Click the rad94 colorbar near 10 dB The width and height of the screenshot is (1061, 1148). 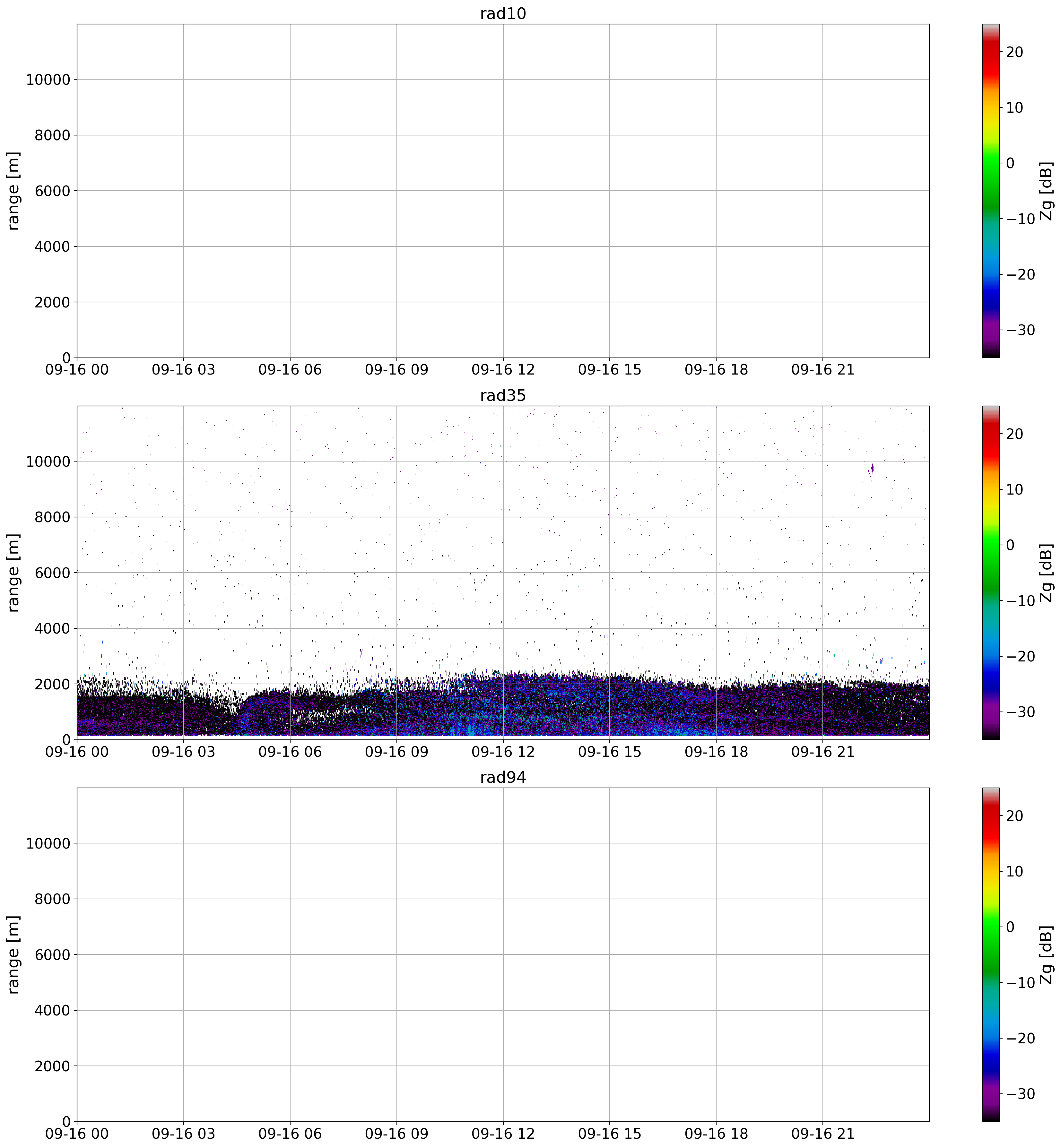coord(990,871)
